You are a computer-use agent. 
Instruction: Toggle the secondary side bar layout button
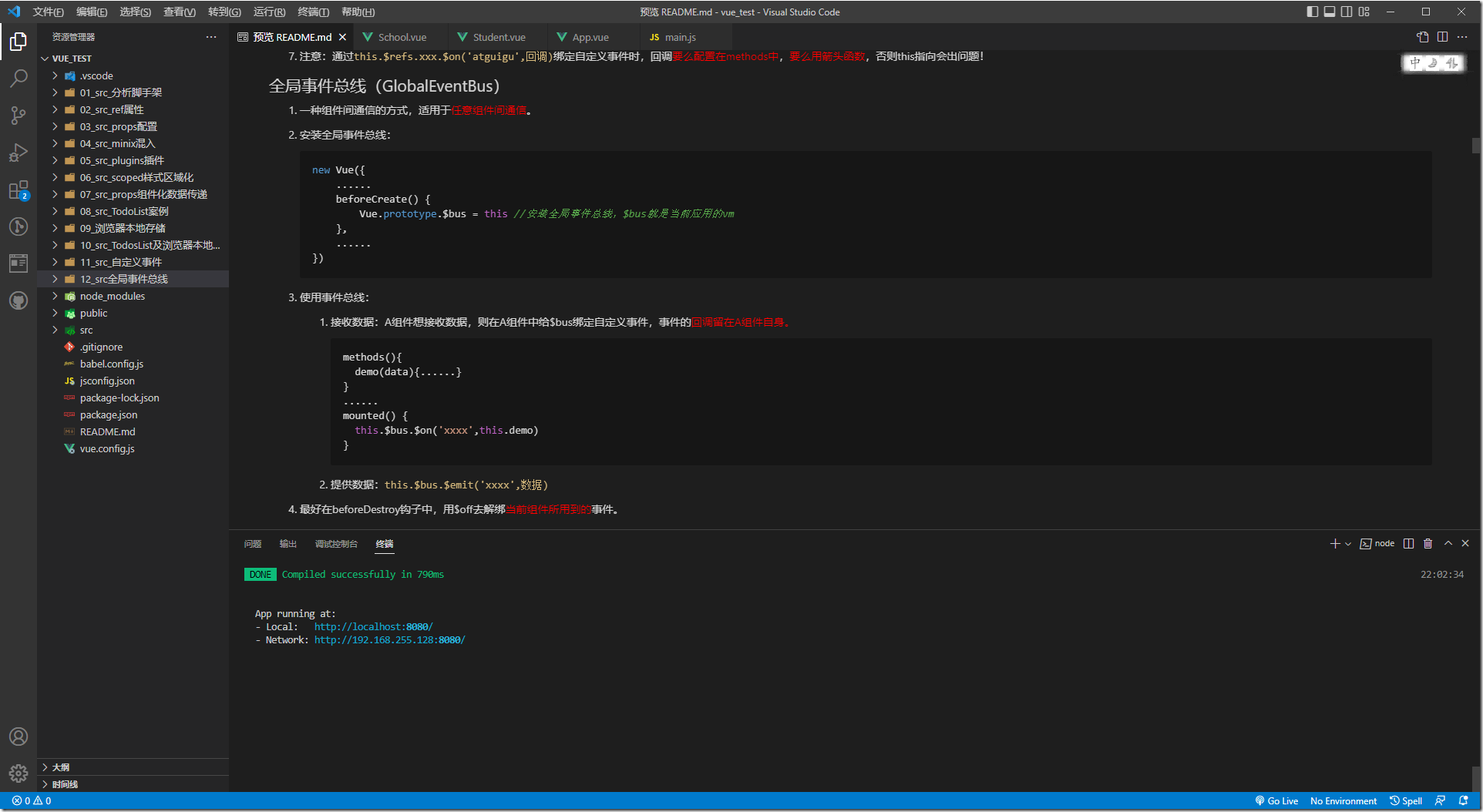click(x=1347, y=12)
